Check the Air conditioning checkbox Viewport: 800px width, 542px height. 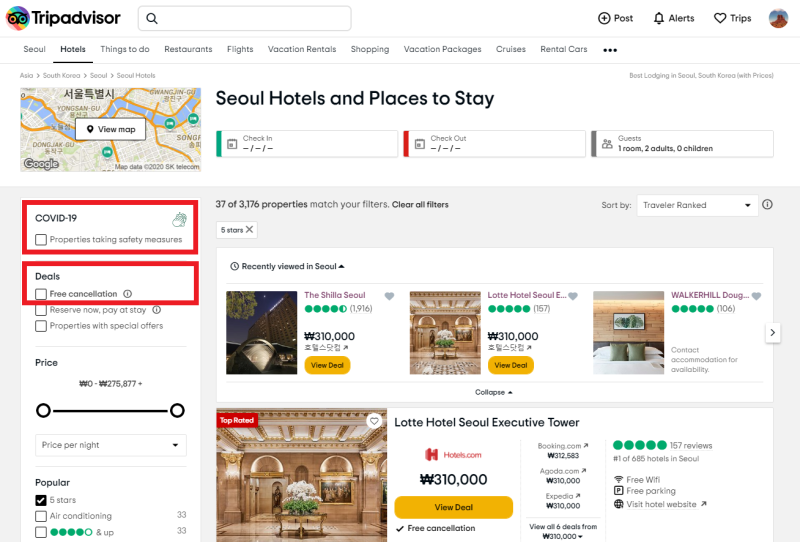pos(41,516)
